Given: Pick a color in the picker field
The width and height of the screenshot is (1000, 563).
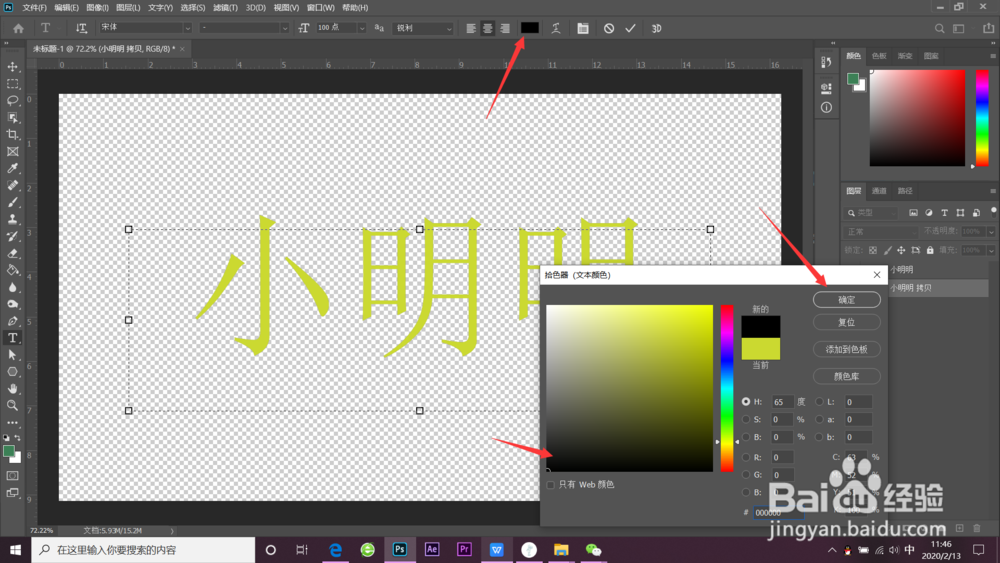Looking at the screenshot, I should click(x=629, y=388).
